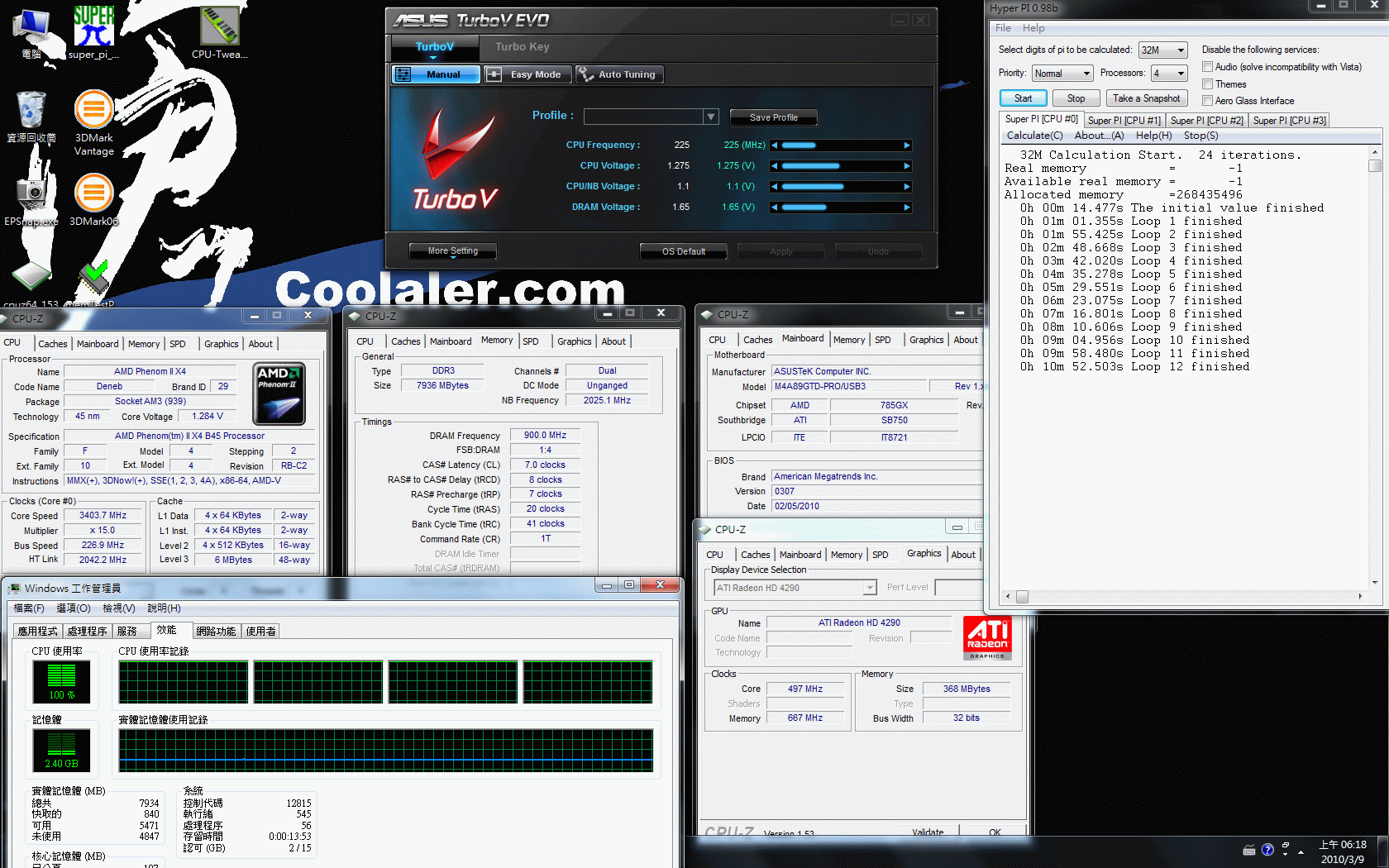This screenshot has height=868, width=1389.
Task: Open the Help menu in Hyper PI
Action: pos(1033,28)
